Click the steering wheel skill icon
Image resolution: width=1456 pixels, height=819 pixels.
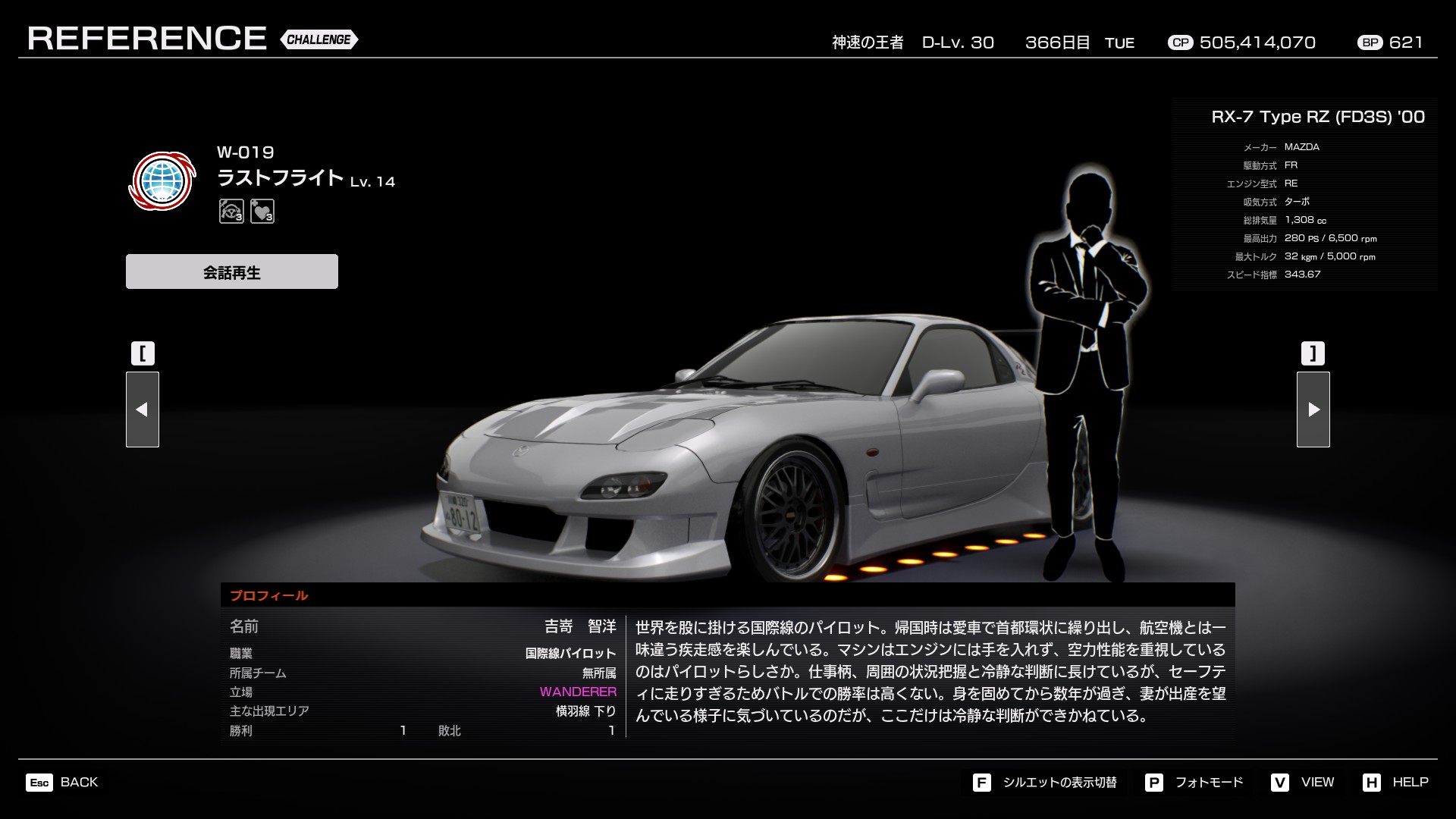[231, 211]
